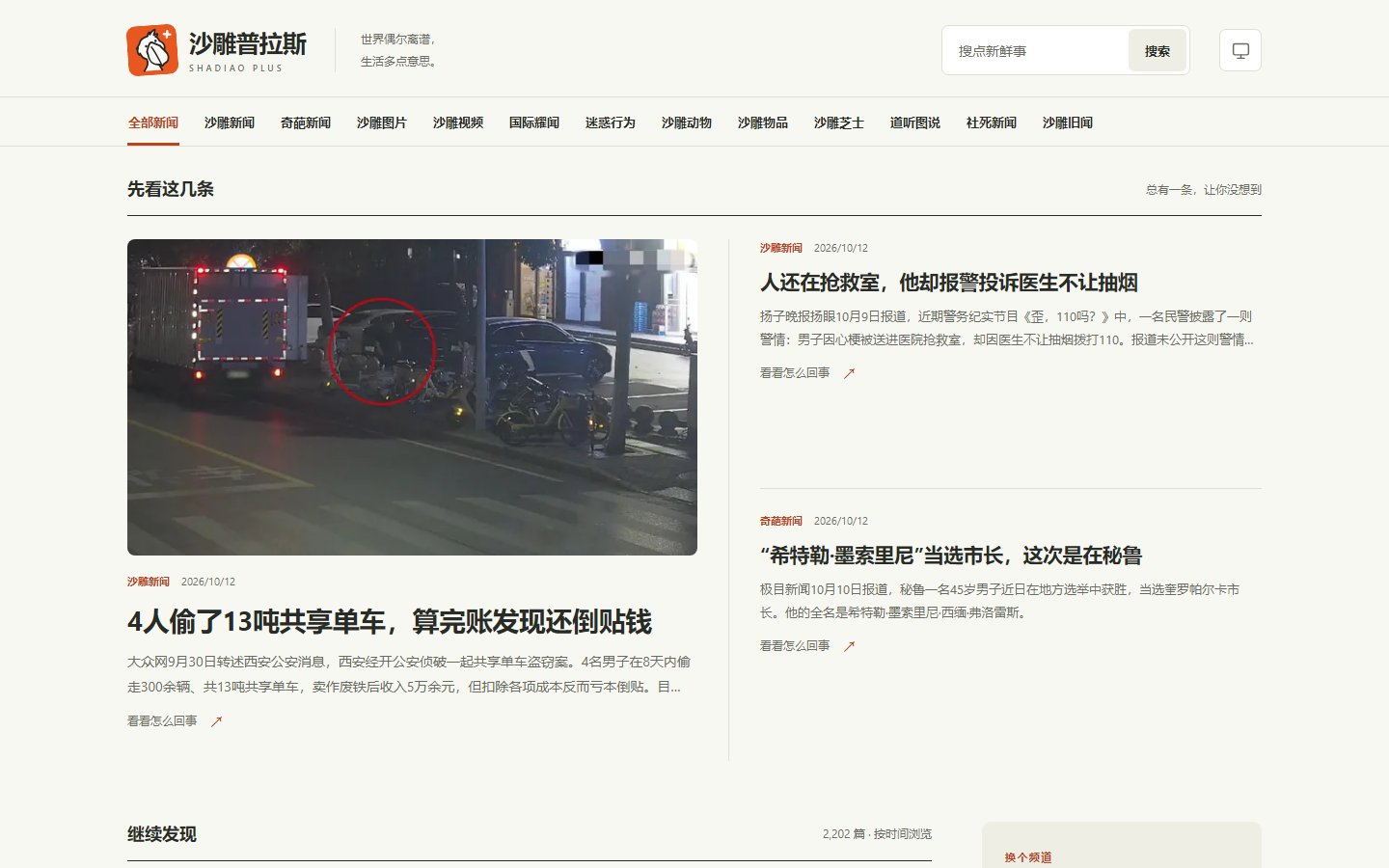Click the 沙雕普拉斯 site title text
Image resolution: width=1389 pixels, height=868 pixels.
[248, 43]
